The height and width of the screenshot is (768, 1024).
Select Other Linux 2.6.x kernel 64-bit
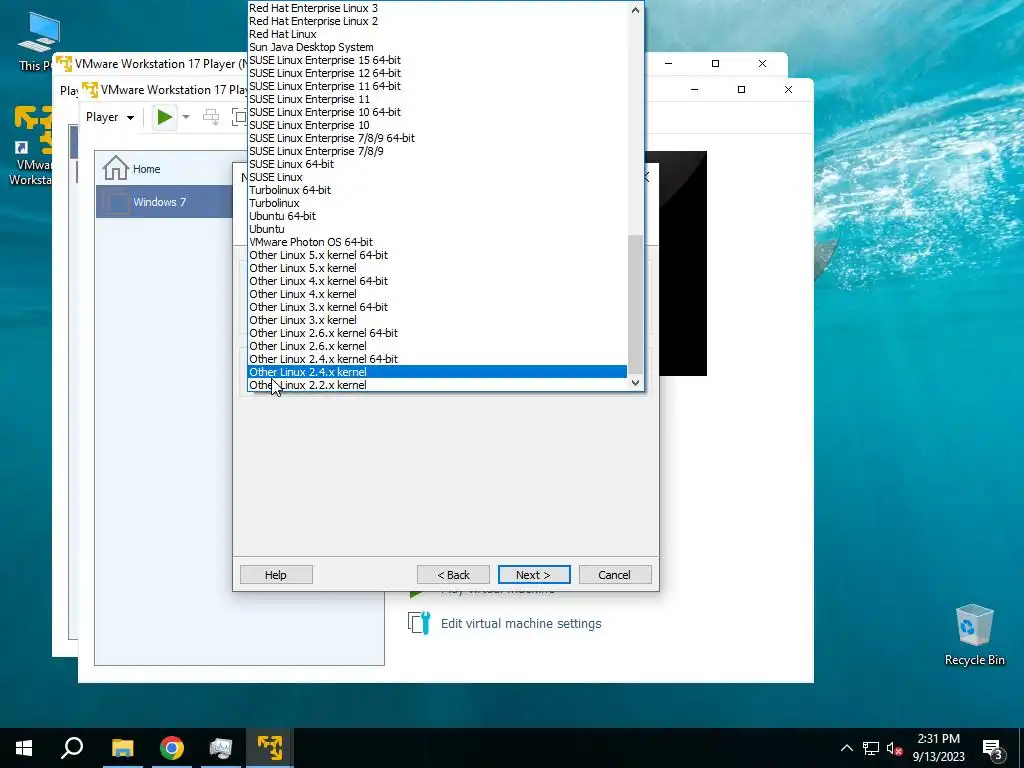(x=438, y=333)
